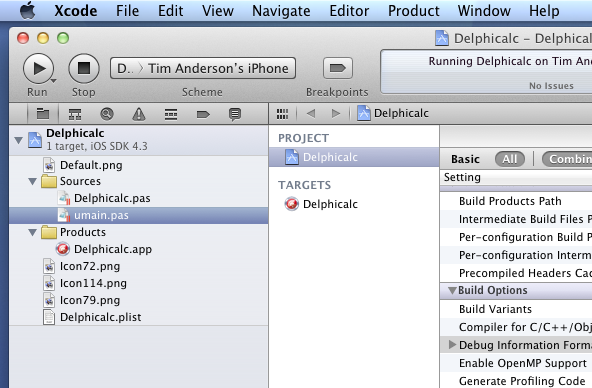Select umain.pas file
Image resolution: width=592 pixels, height=388 pixels.
click(139, 215)
